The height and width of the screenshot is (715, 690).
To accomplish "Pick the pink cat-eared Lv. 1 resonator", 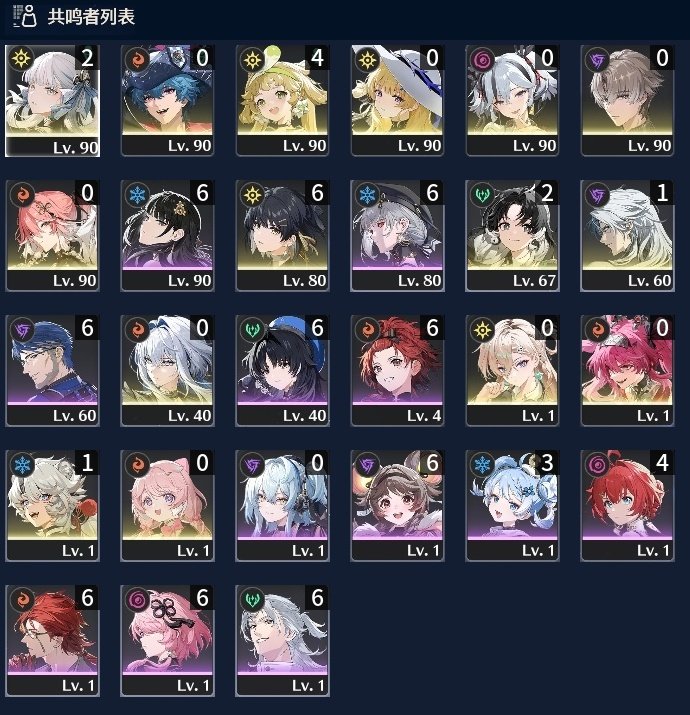I will 167,506.
